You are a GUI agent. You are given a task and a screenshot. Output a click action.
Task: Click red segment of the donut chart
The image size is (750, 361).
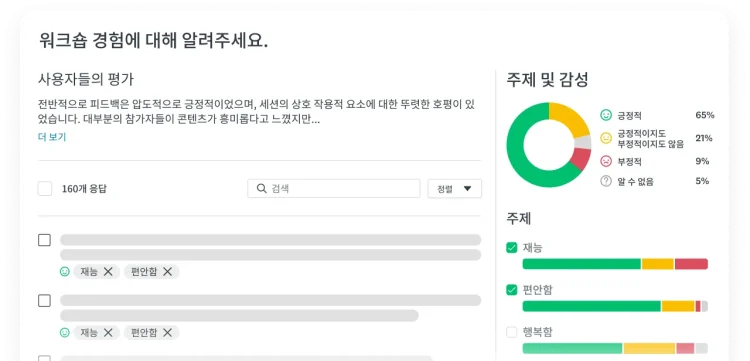[581, 159]
